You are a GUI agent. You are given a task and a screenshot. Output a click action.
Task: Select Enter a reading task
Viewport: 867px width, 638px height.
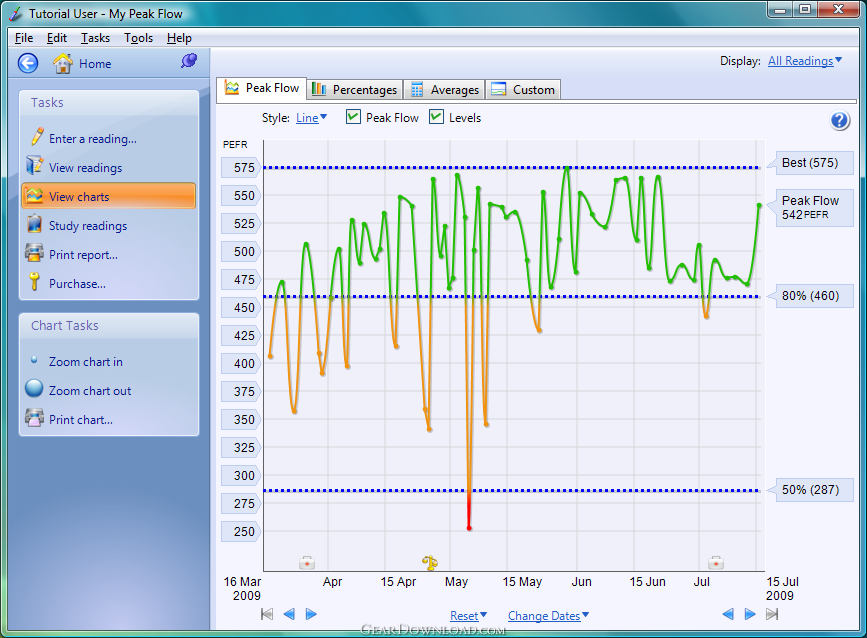pos(92,139)
